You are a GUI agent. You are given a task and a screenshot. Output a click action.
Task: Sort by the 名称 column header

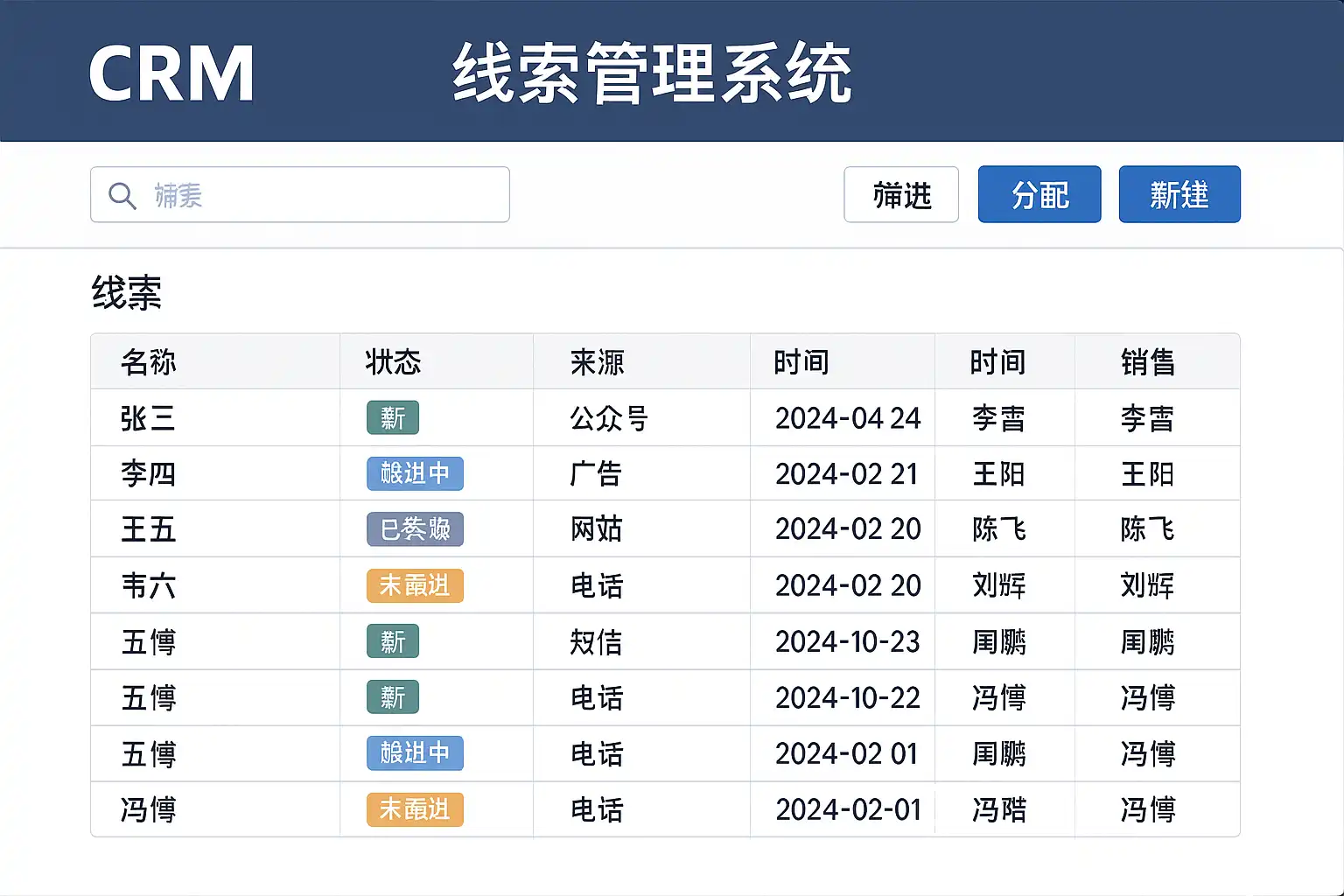(x=149, y=362)
